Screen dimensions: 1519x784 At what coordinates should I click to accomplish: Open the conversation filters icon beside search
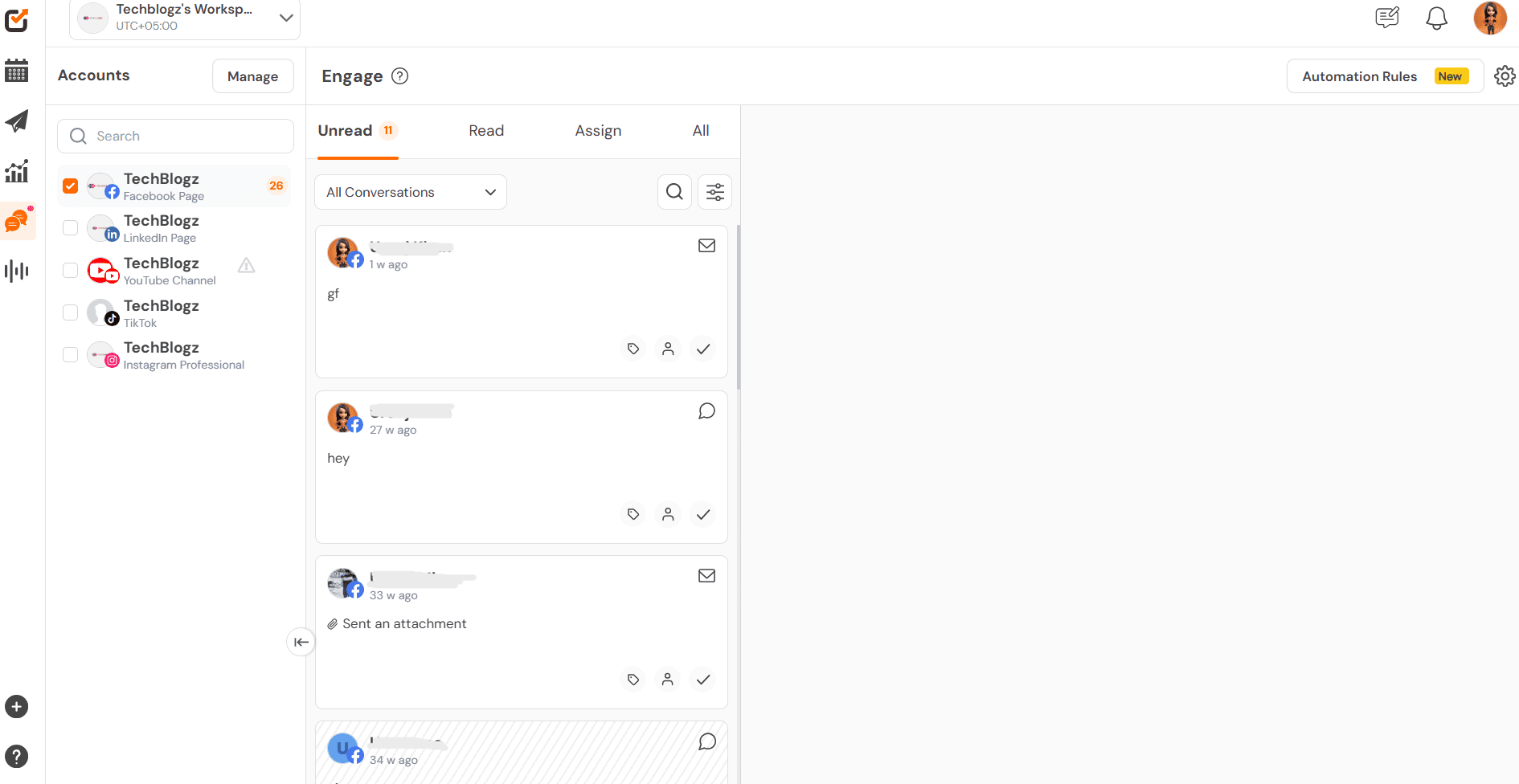point(714,192)
